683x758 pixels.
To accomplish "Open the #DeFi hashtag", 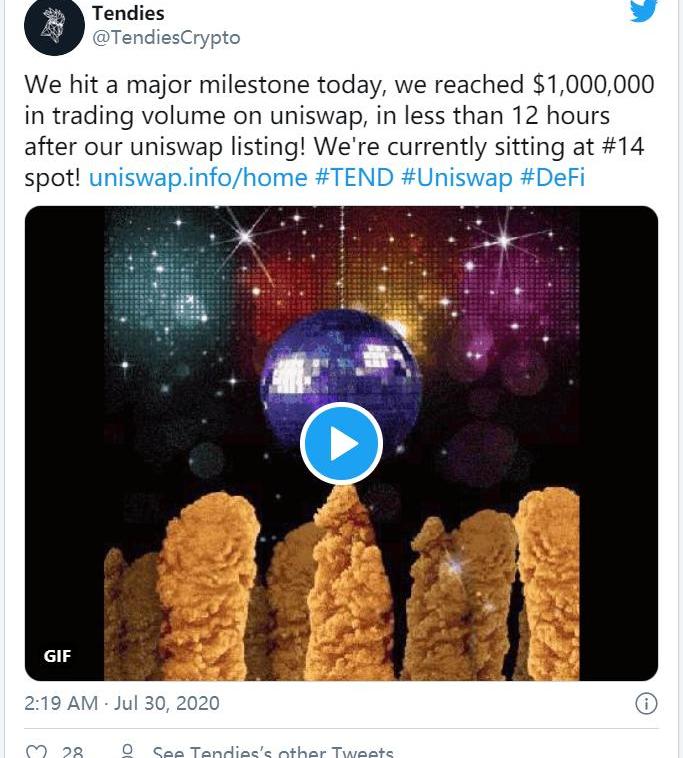I will click(551, 179).
